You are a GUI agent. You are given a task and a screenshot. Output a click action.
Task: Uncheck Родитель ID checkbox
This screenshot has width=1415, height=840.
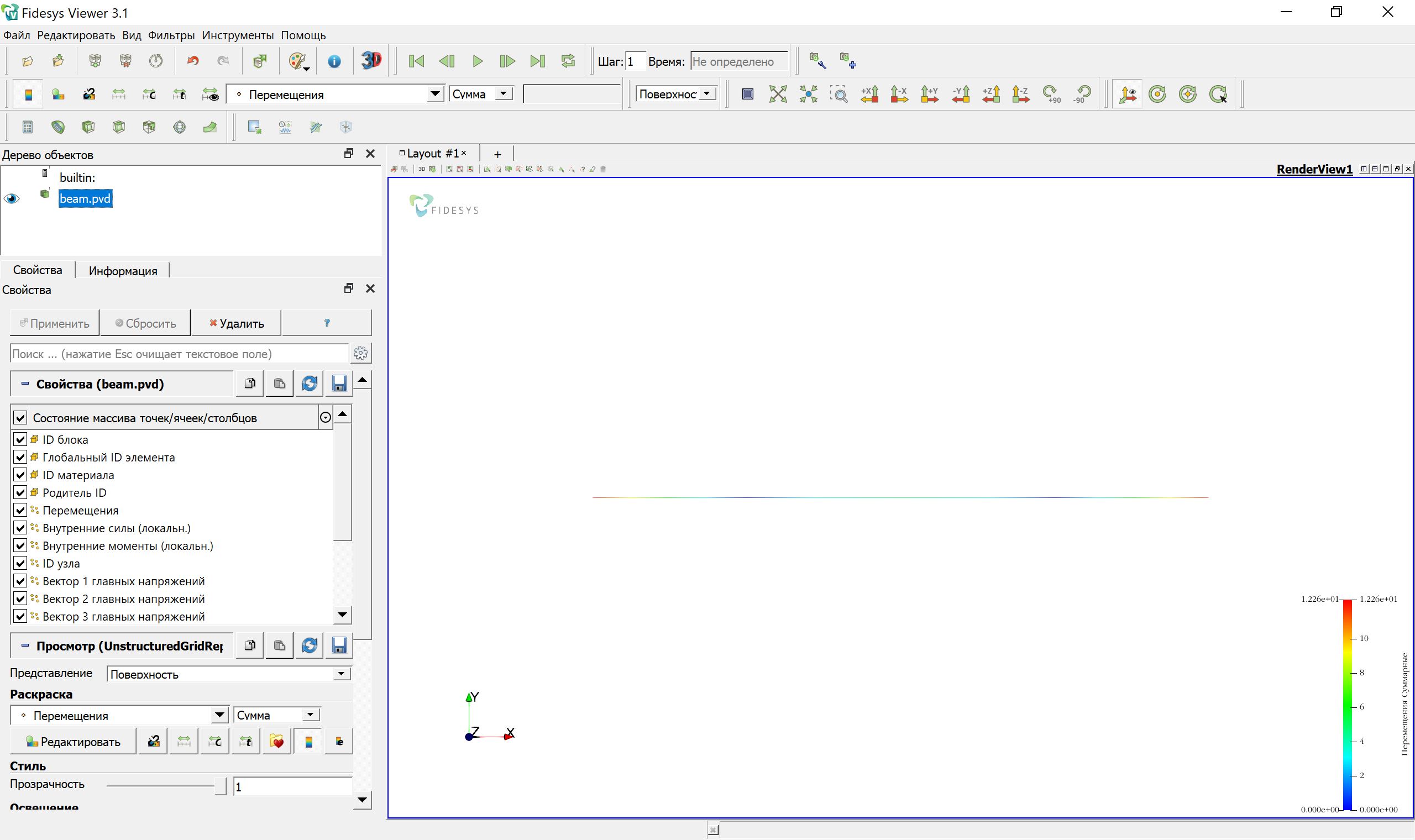(x=20, y=492)
